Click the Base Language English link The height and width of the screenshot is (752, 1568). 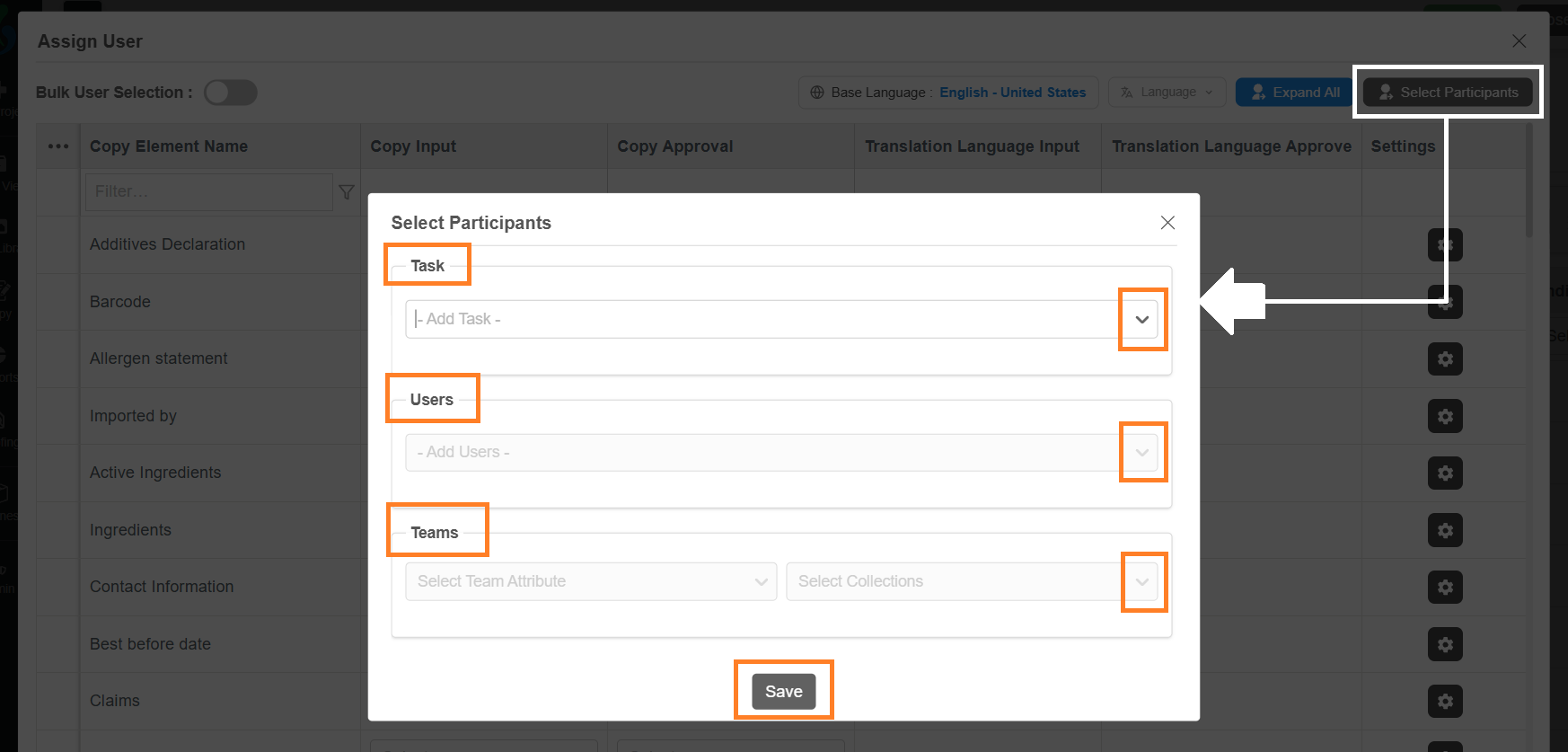coord(1012,92)
